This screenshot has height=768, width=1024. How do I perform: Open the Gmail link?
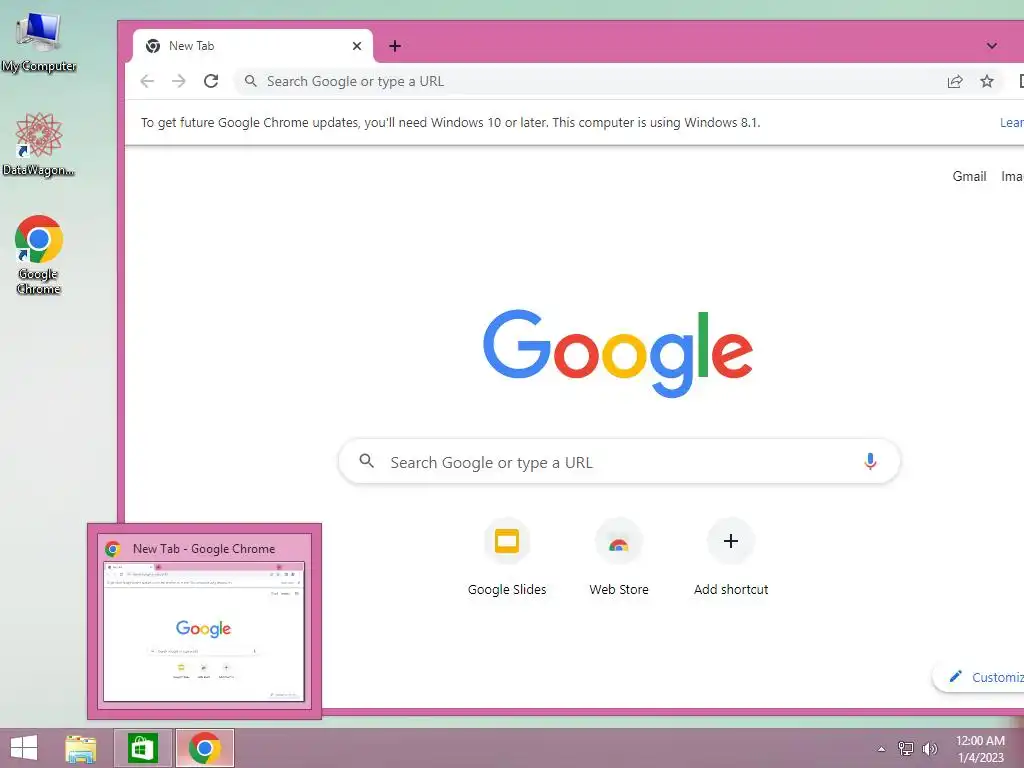click(969, 176)
